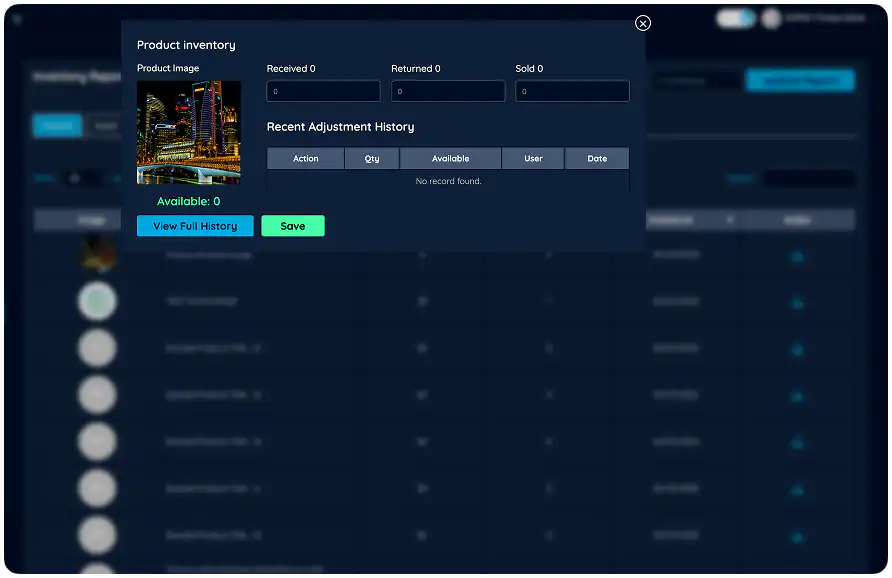Click the export icon in the first table row

[796, 256]
